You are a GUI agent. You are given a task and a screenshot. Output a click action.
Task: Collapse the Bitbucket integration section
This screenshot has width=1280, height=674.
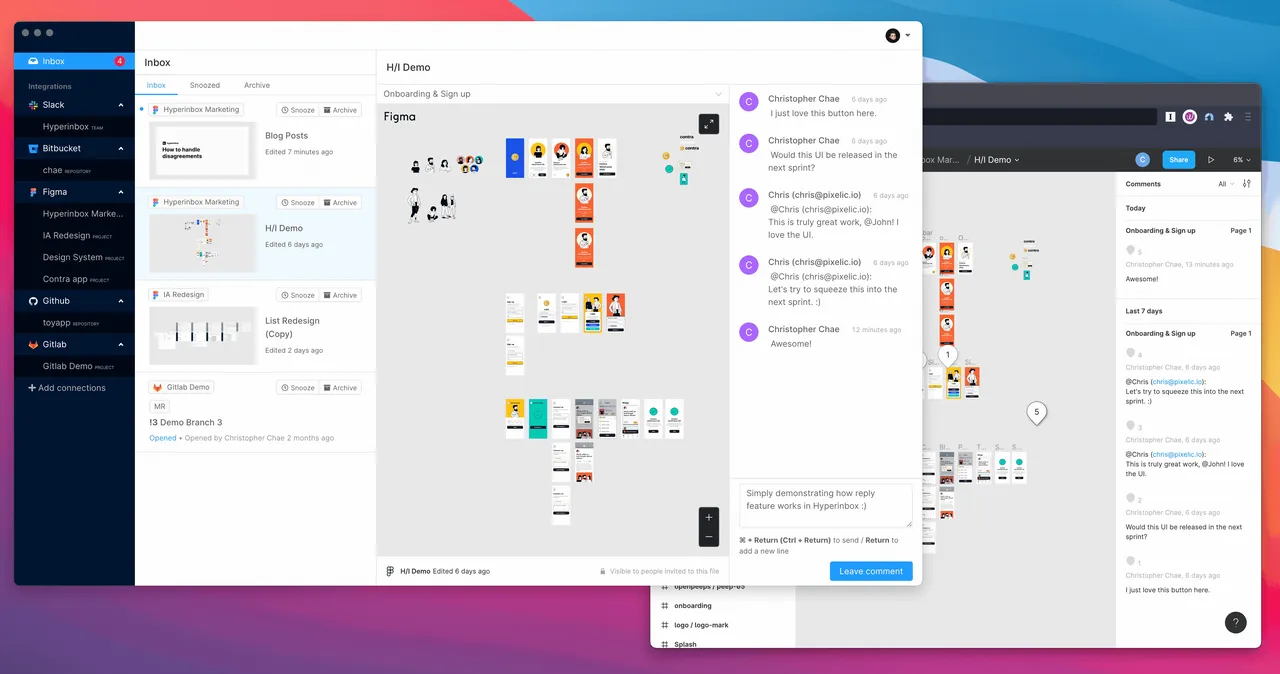point(121,148)
